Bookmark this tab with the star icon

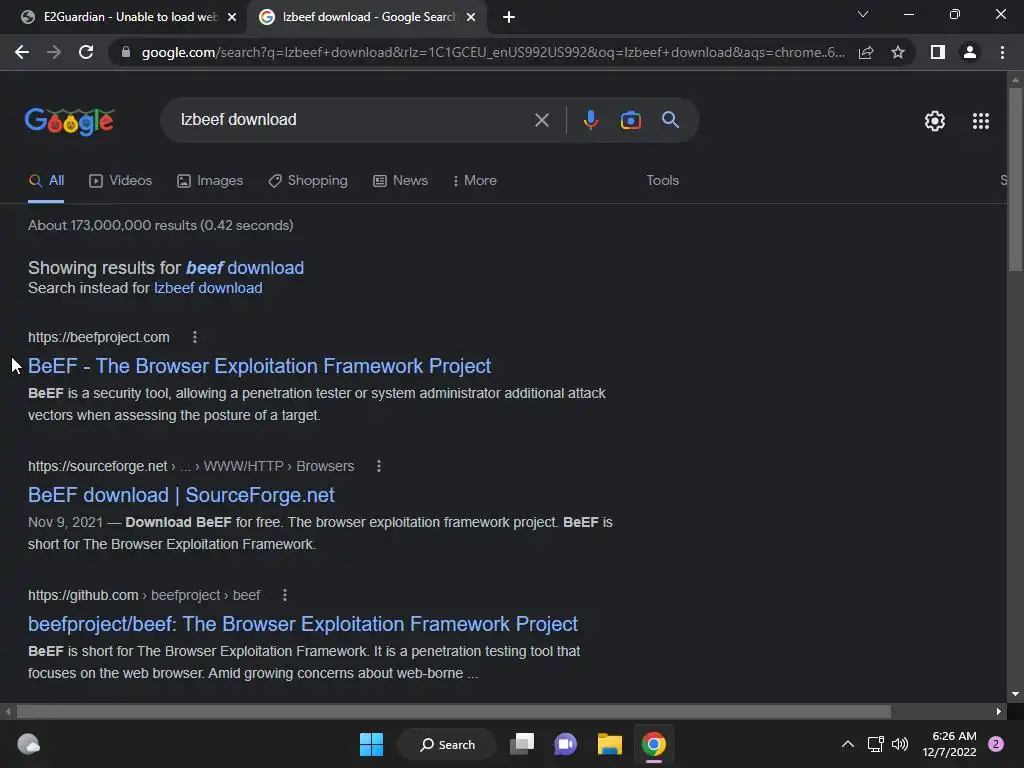898,52
